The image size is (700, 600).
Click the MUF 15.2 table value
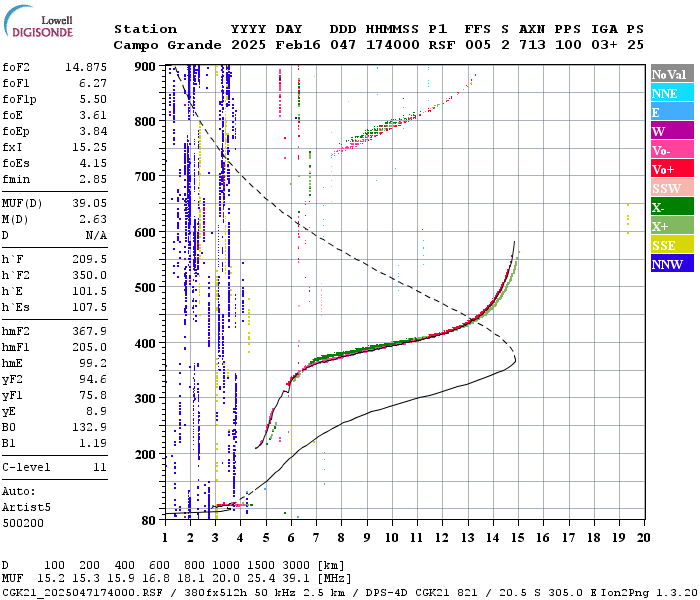coord(50,578)
